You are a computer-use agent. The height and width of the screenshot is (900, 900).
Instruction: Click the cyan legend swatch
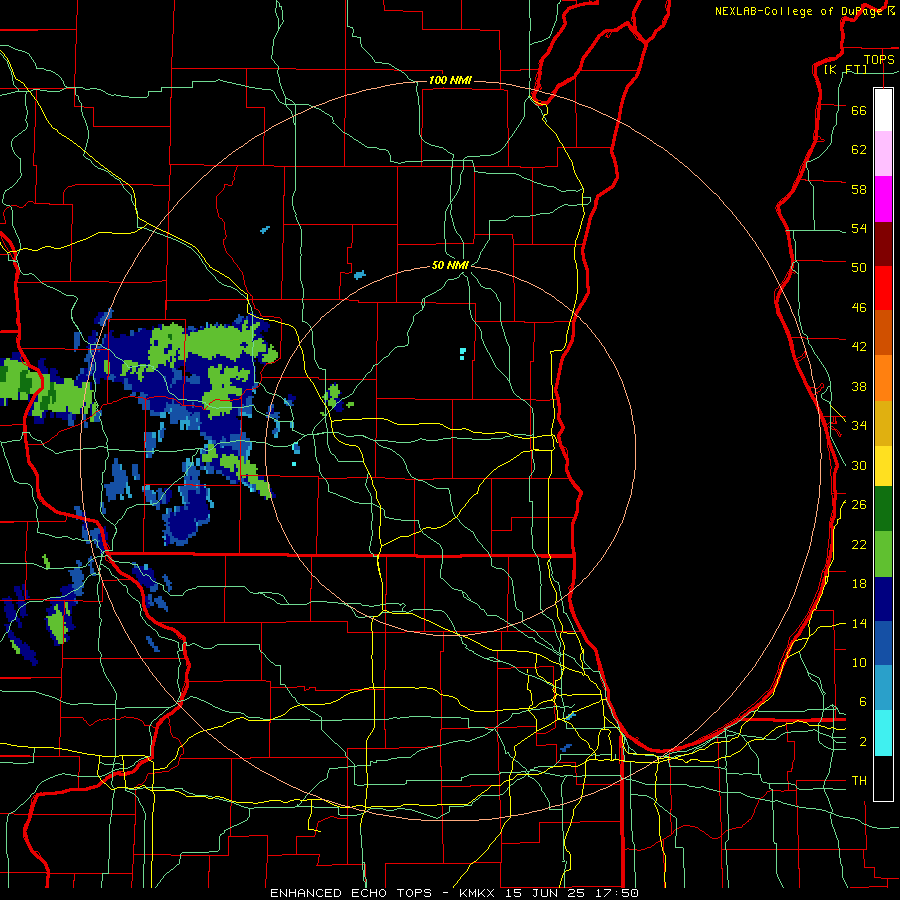click(883, 734)
